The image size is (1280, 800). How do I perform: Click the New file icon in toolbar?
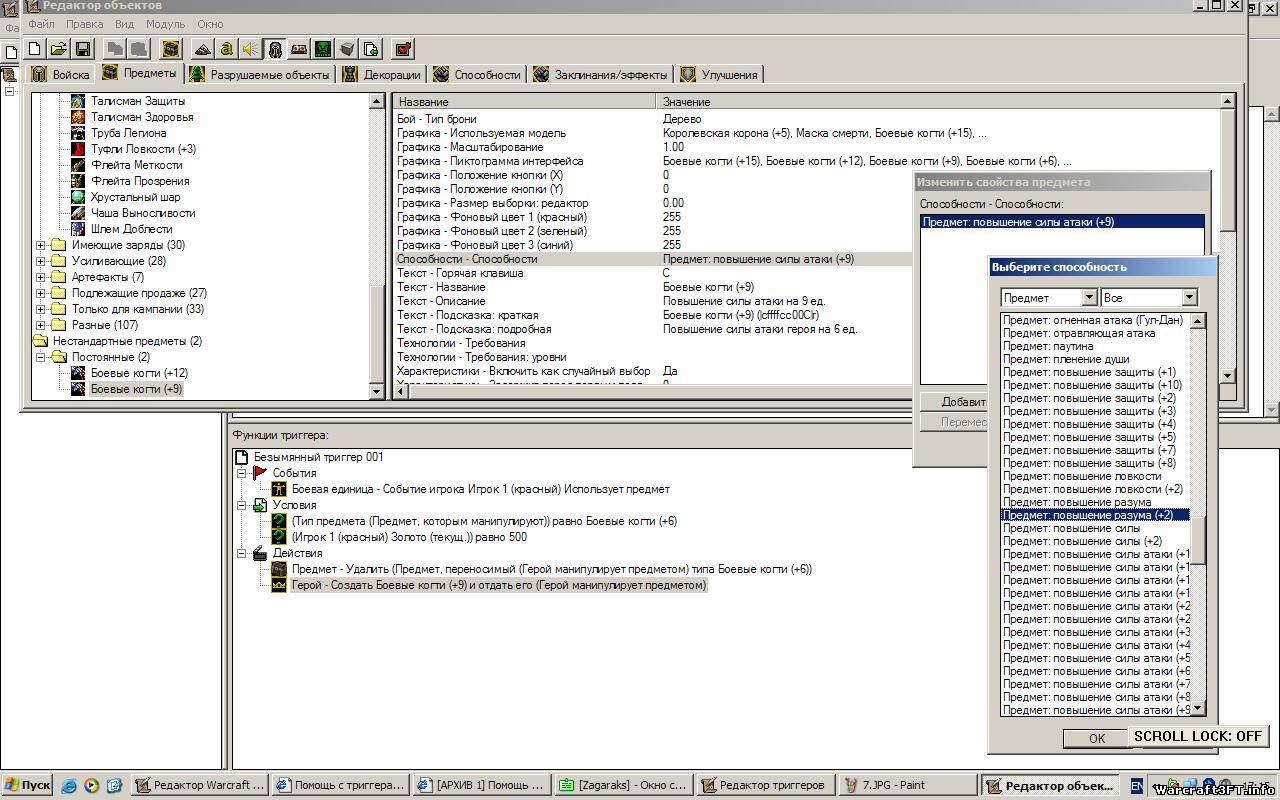click(x=35, y=49)
